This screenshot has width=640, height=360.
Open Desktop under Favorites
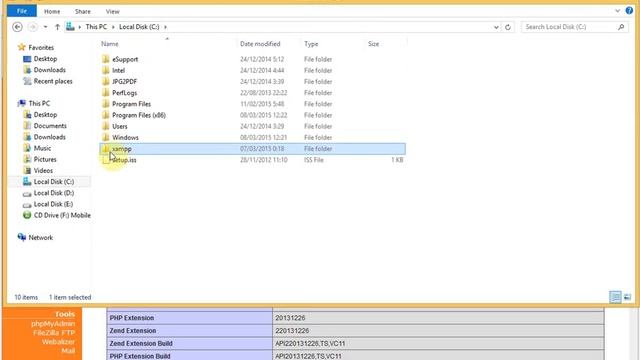pyautogui.click(x=45, y=59)
